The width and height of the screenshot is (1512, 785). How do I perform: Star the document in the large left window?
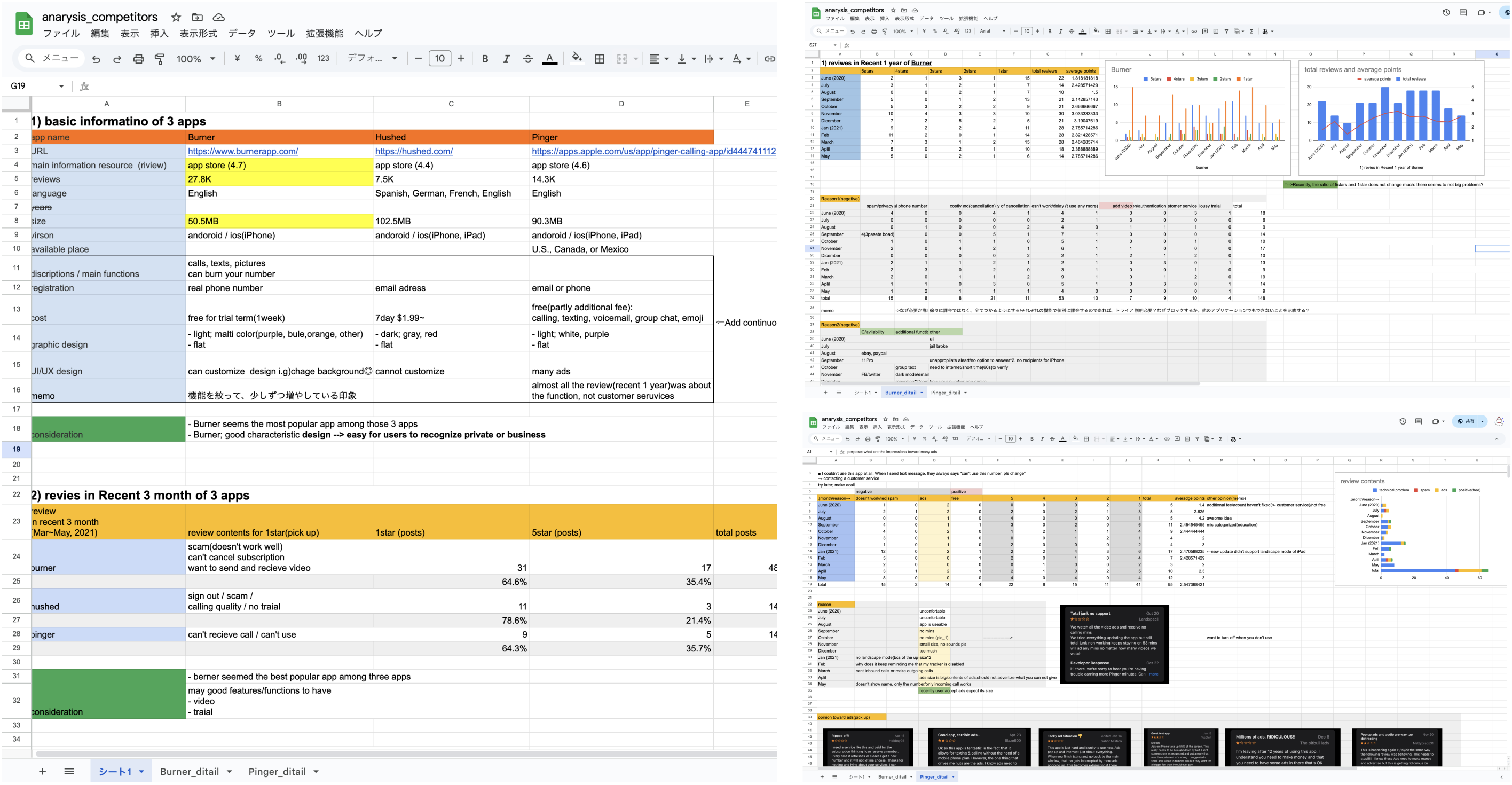click(176, 18)
